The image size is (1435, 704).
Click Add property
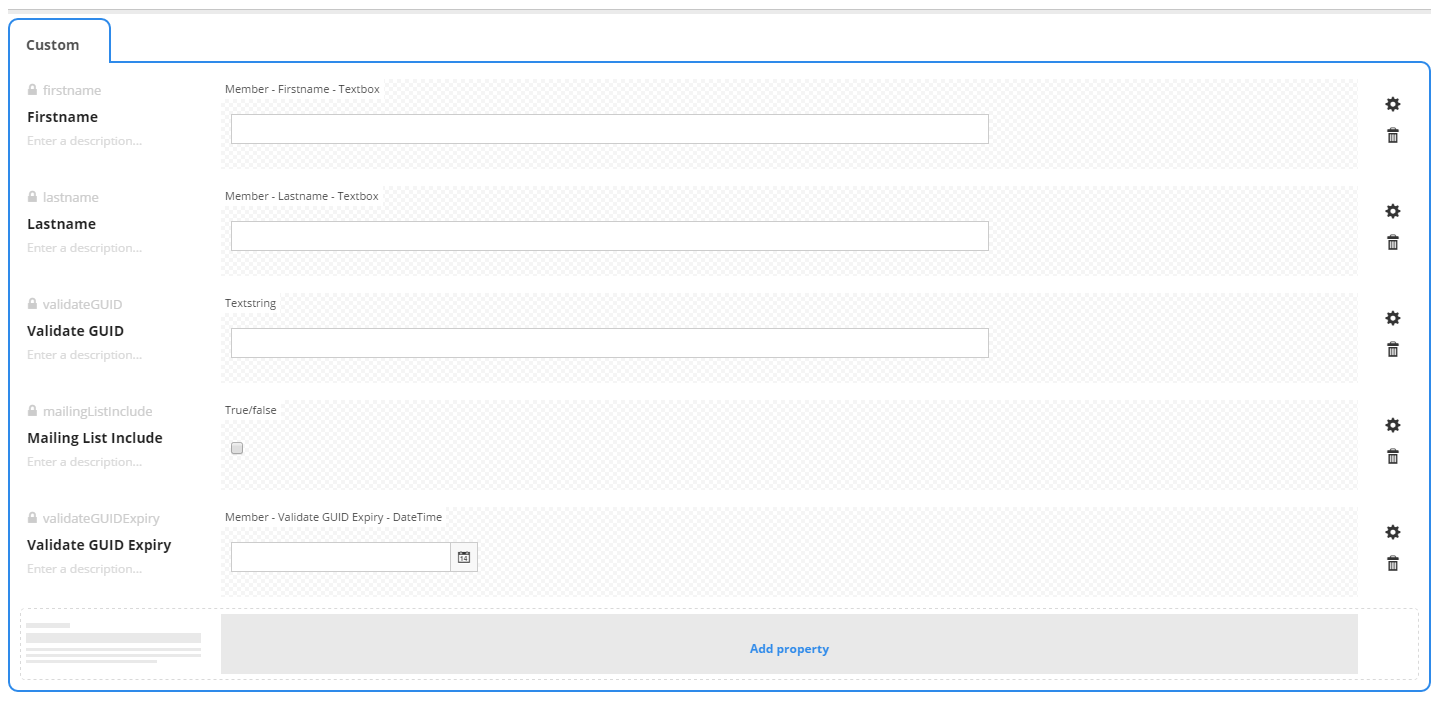(789, 644)
